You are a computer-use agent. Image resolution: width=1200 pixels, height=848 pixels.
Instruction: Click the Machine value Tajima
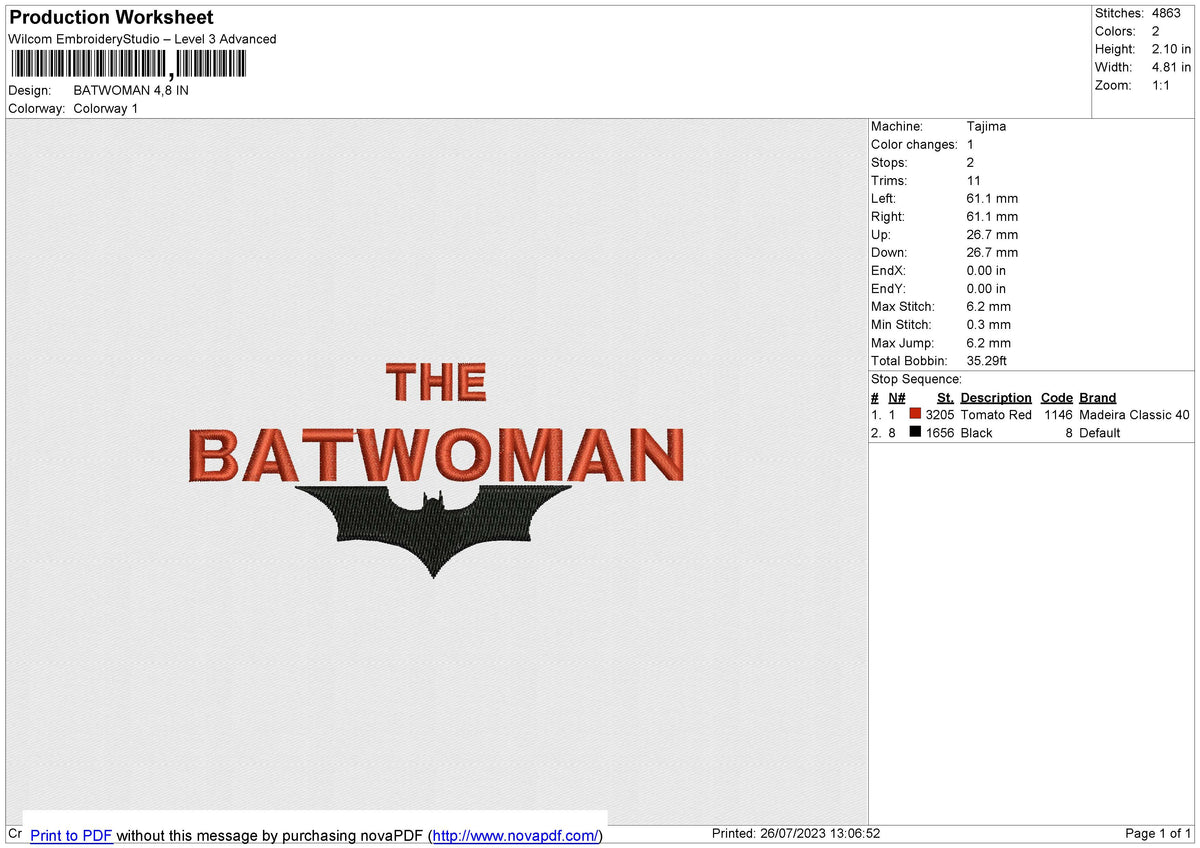[x=986, y=126]
